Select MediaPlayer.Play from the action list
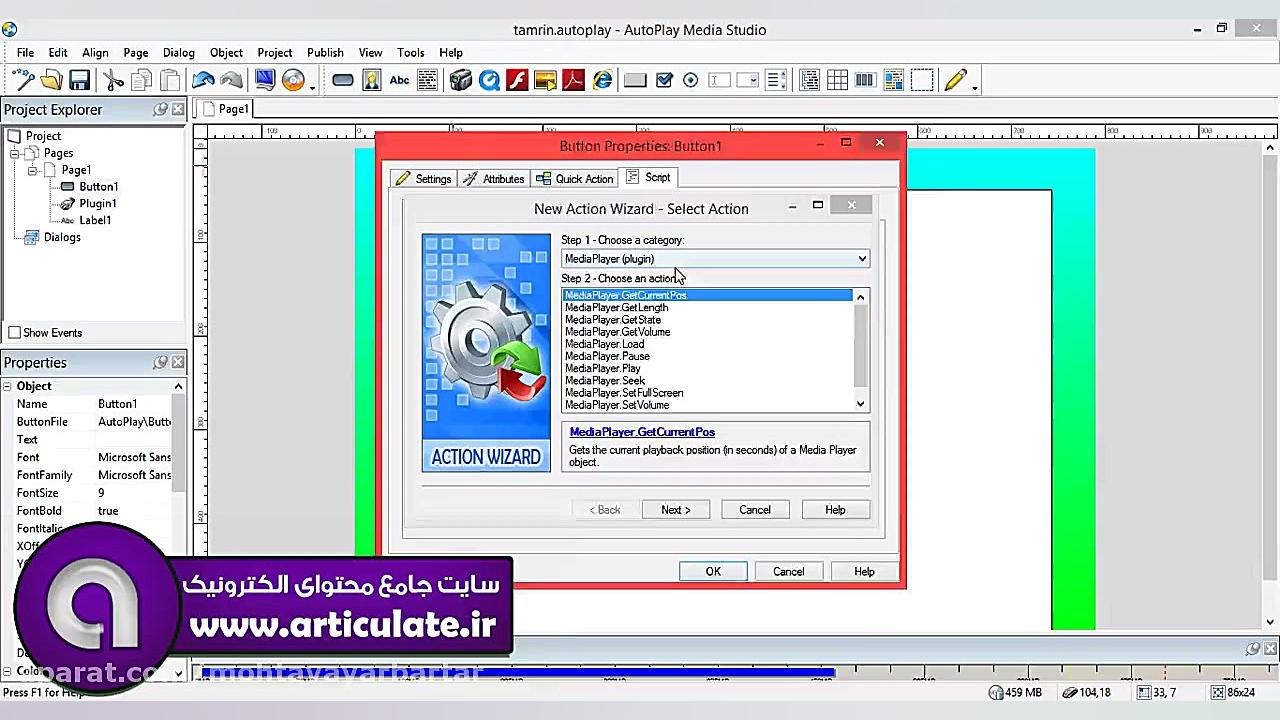The height and width of the screenshot is (720, 1280). pyautogui.click(x=602, y=368)
